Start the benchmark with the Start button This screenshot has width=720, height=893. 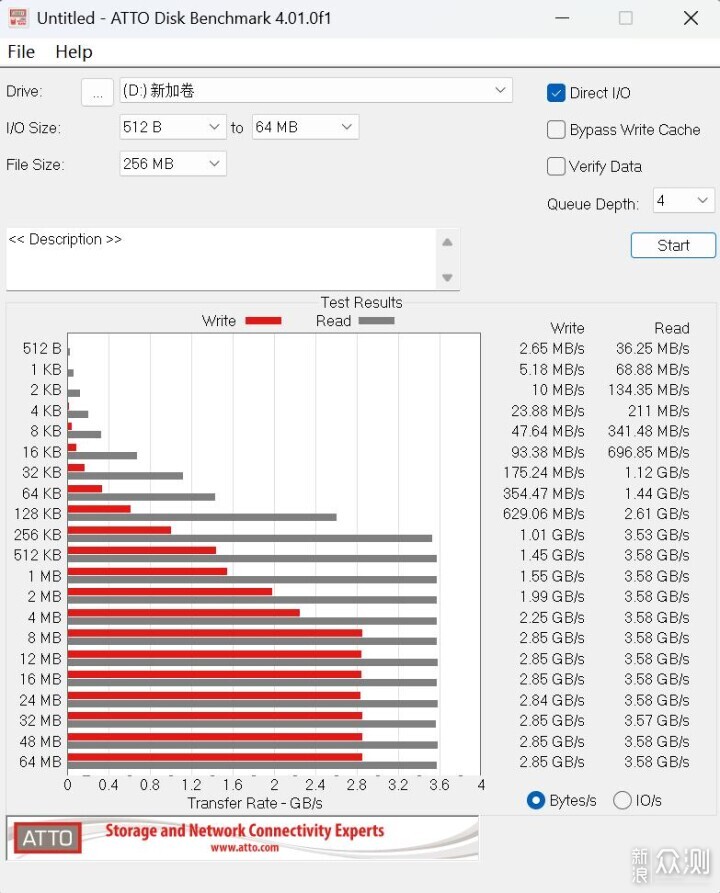pos(673,245)
